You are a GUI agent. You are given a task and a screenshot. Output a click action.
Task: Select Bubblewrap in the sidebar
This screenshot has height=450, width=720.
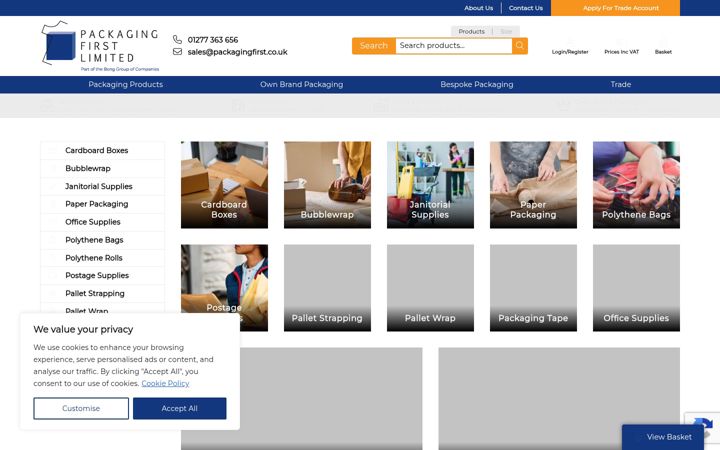102,169
